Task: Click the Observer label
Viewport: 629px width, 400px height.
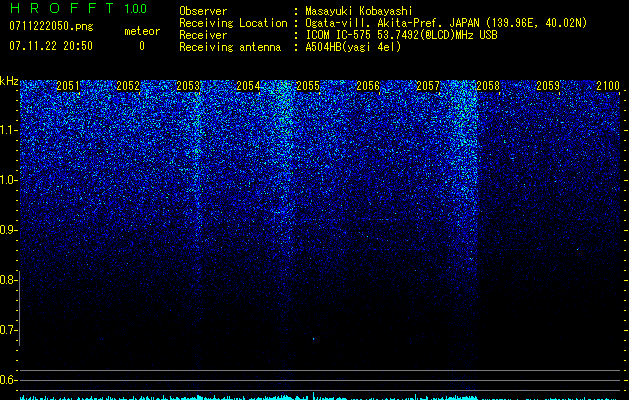Action: click(x=203, y=11)
